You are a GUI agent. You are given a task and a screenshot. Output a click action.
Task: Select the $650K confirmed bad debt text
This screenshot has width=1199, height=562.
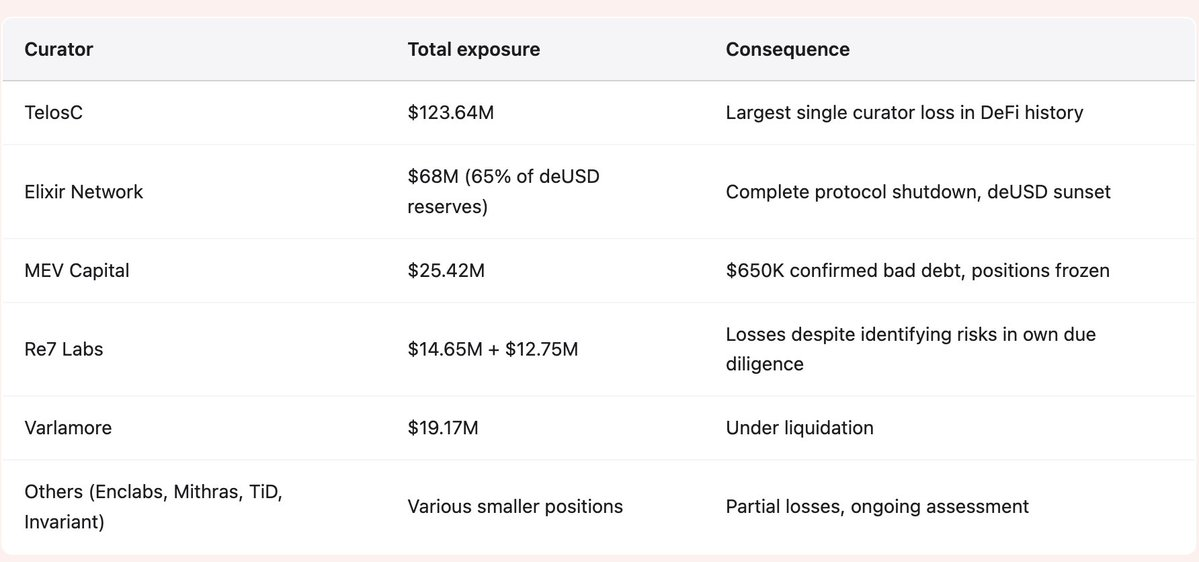917,270
